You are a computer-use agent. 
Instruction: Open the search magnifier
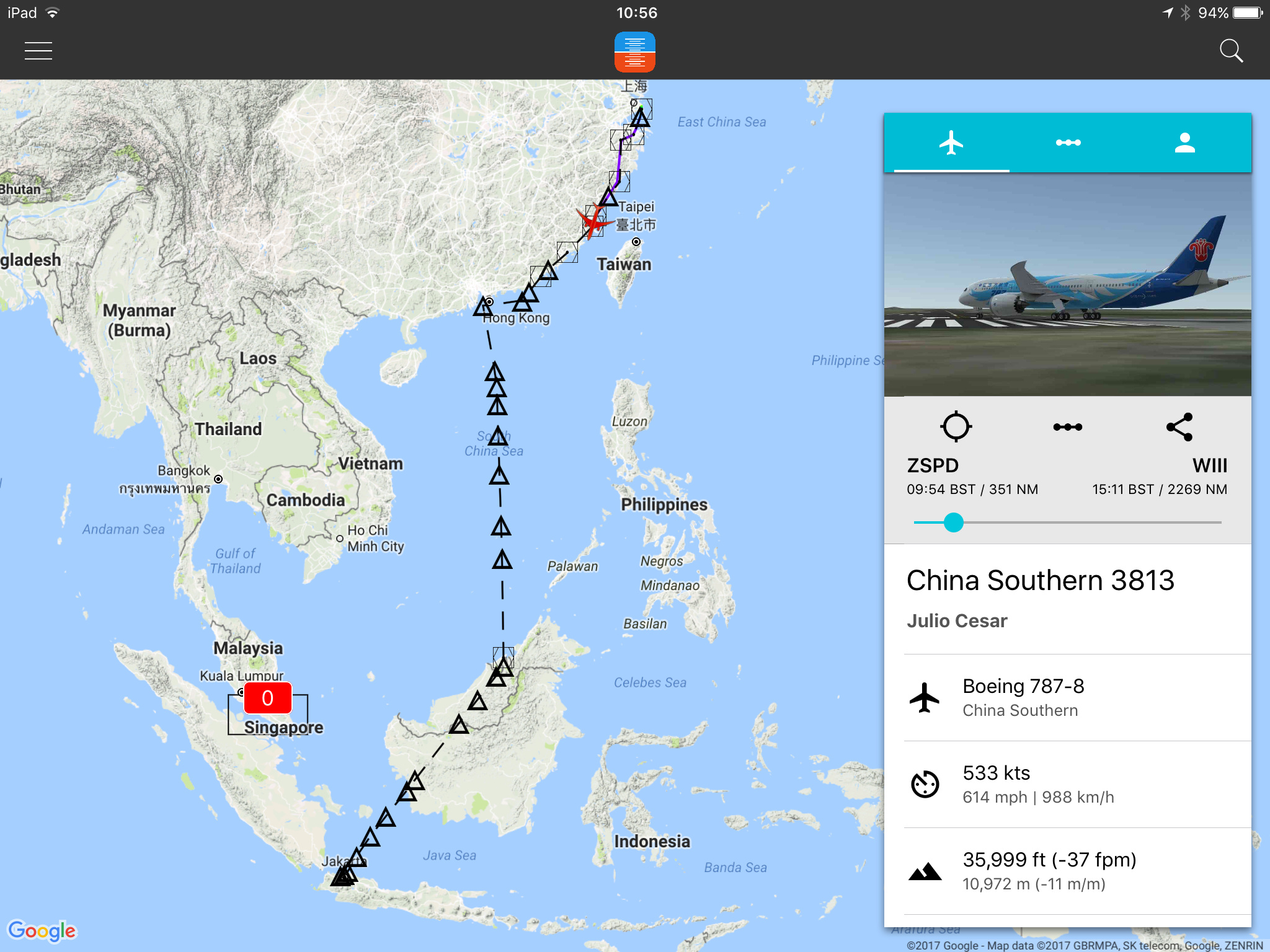coord(1231,51)
